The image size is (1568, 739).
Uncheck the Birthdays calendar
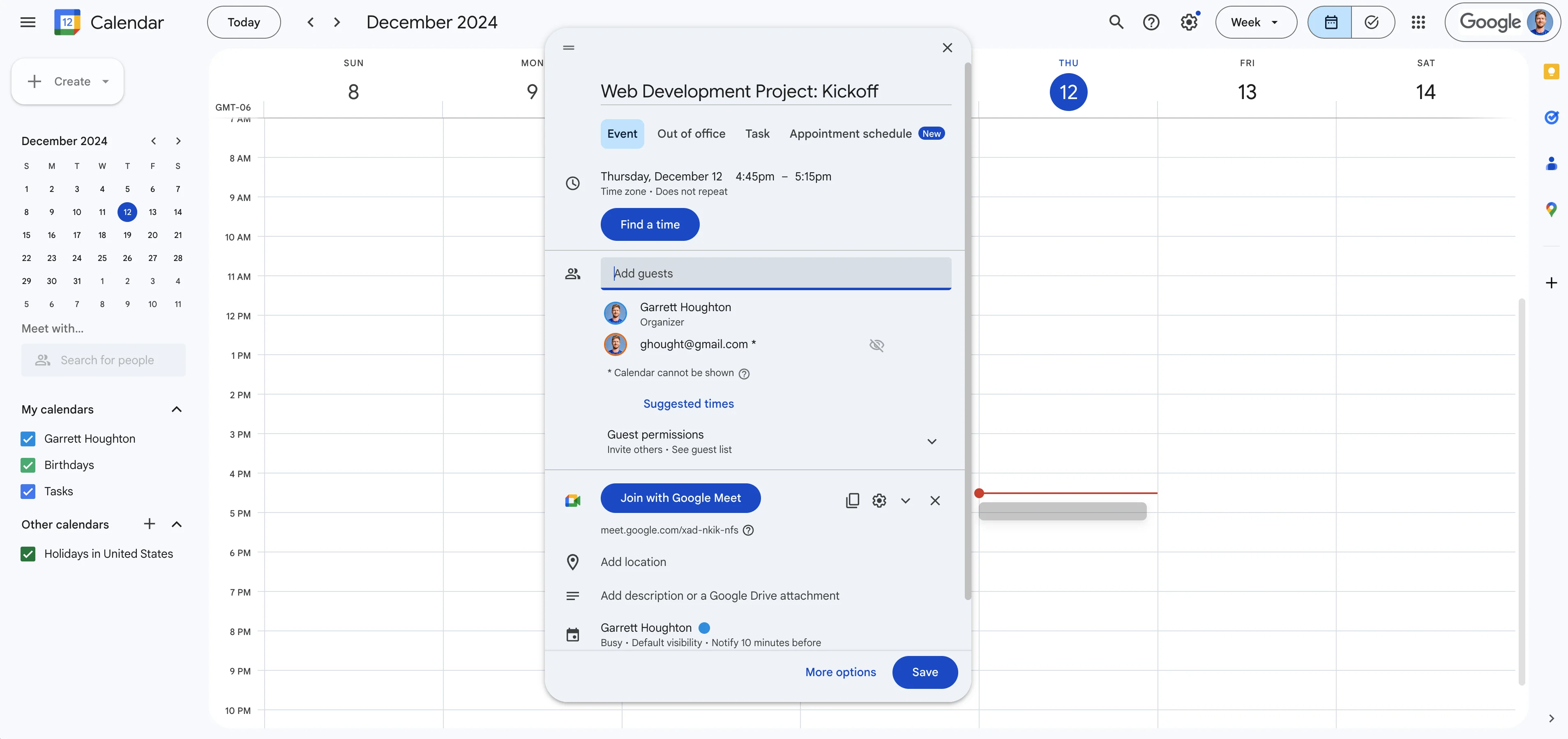[28, 465]
